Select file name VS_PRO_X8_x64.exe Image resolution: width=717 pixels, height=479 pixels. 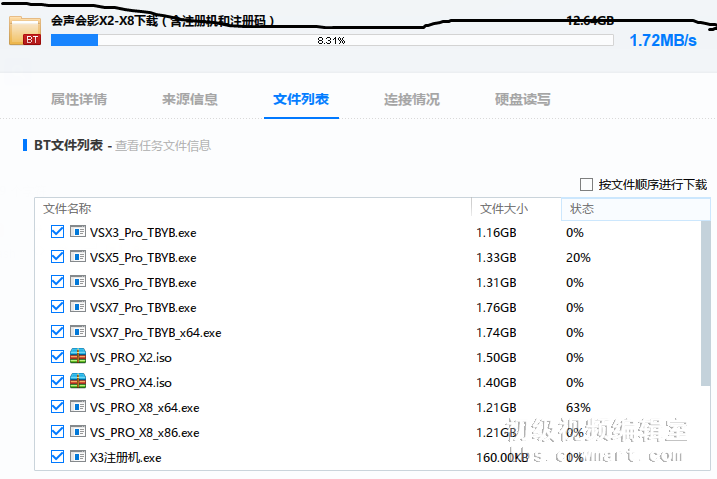144,408
